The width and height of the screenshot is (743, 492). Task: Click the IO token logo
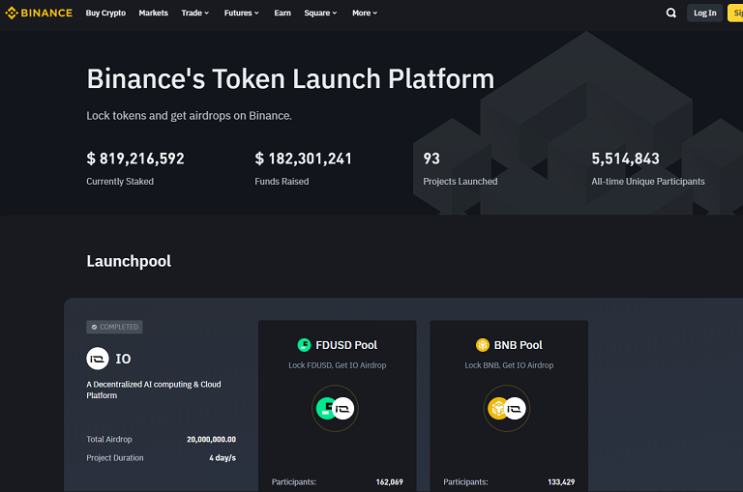coord(98,359)
